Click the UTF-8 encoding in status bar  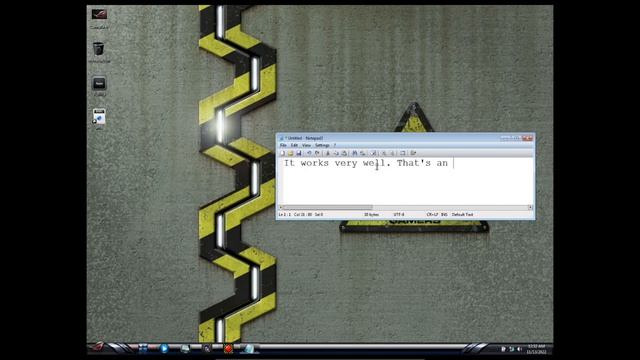click(x=399, y=214)
